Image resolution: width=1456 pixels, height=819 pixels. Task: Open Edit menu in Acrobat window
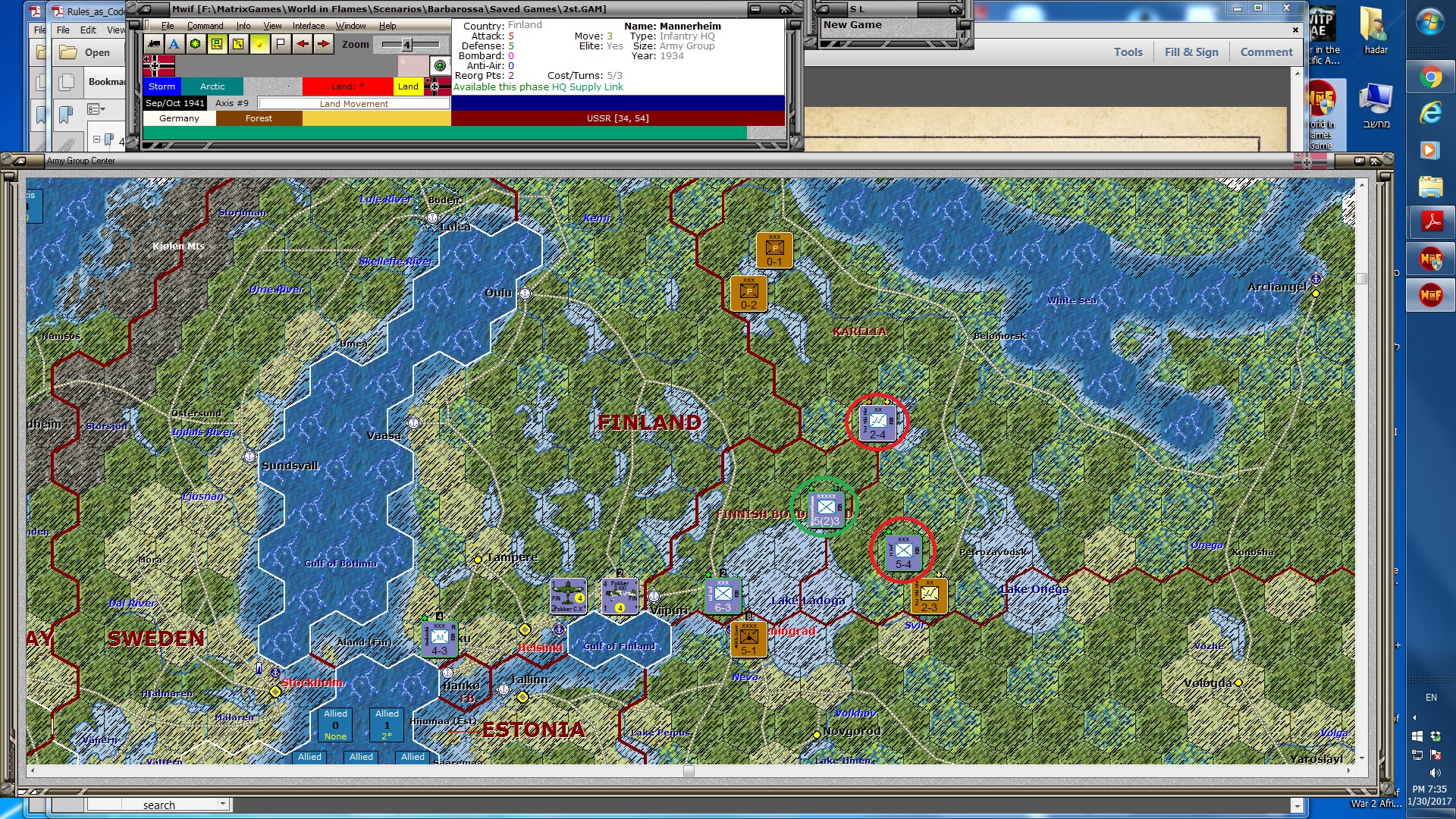88,30
